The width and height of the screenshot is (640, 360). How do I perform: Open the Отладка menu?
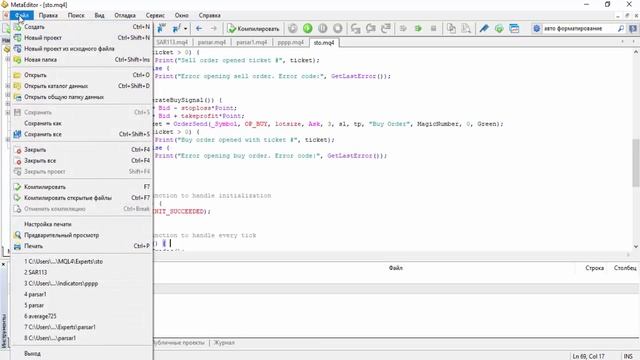tap(125, 16)
